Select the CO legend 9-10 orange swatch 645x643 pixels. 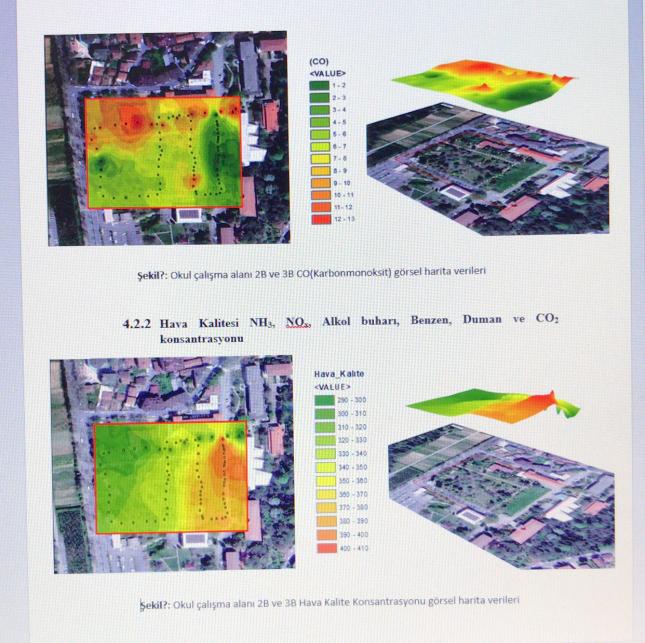320,182
